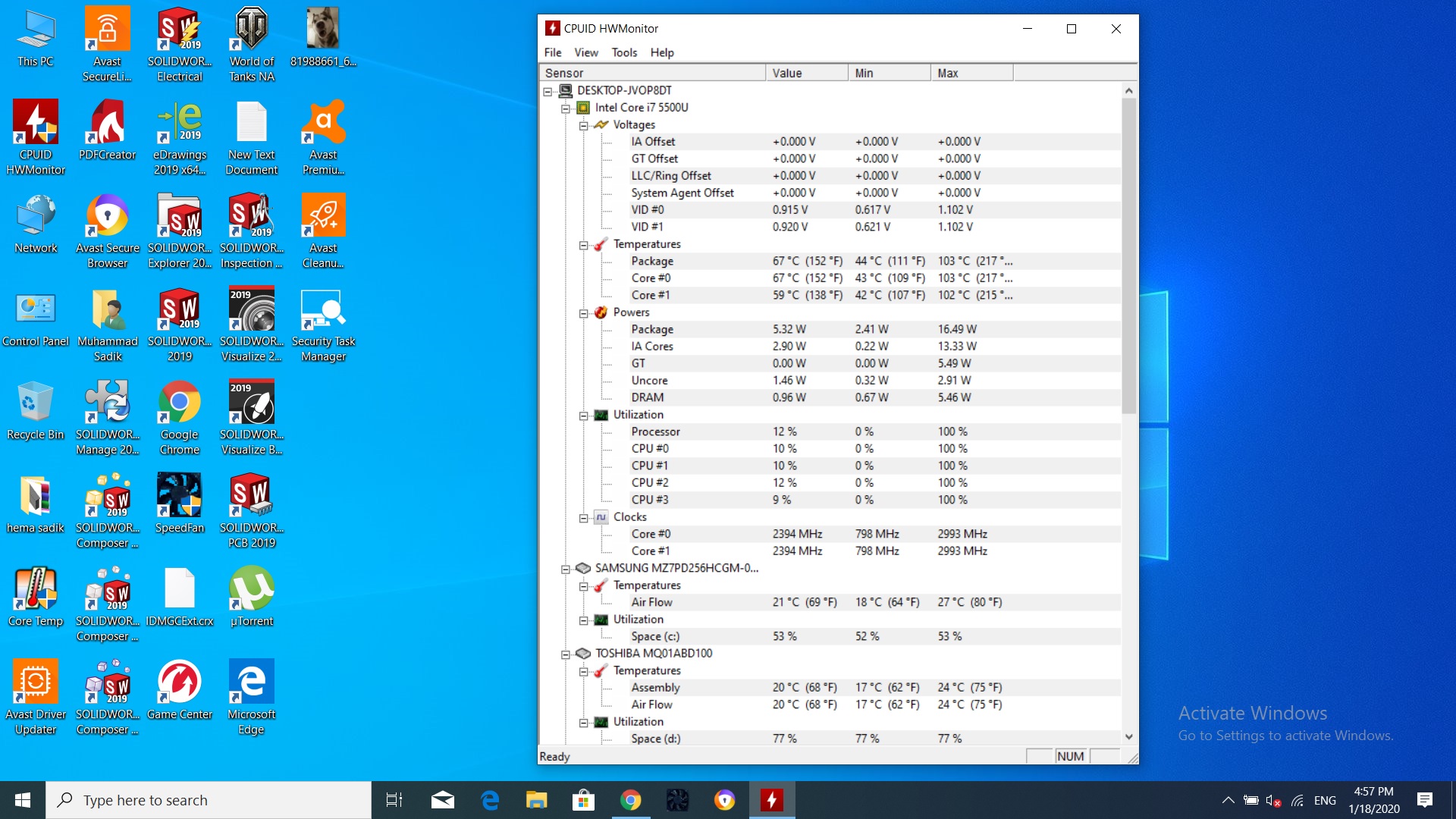Collapse the Intel Core i7 5500U node
The width and height of the screenshot is (1456, 819).
pyautogui.click(x=566, y=108)
